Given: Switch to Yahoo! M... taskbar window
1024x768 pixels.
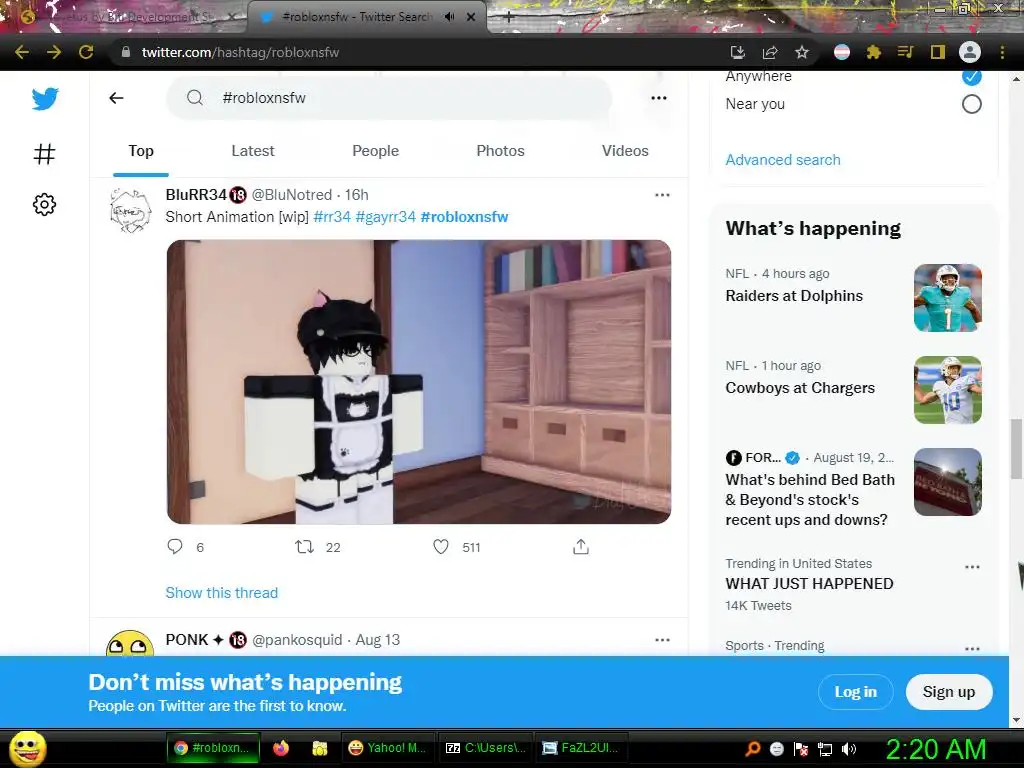Looking at the screenshot, I should (387, 748).
